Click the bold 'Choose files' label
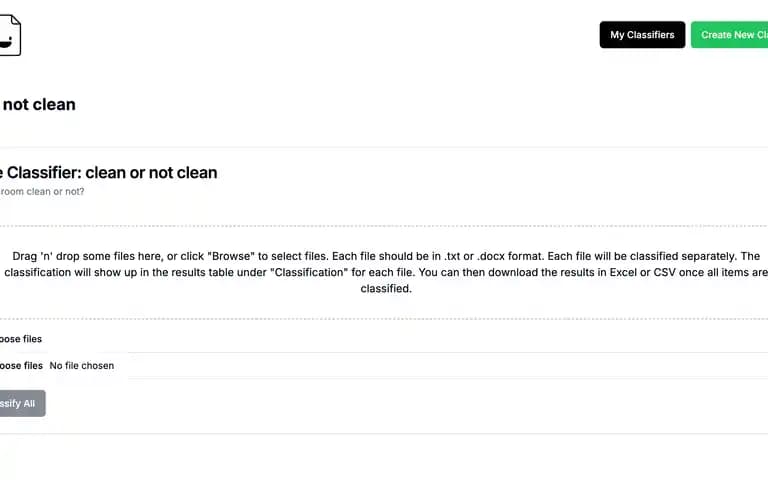This screenshot has width=768, height=480. [21, 339]
